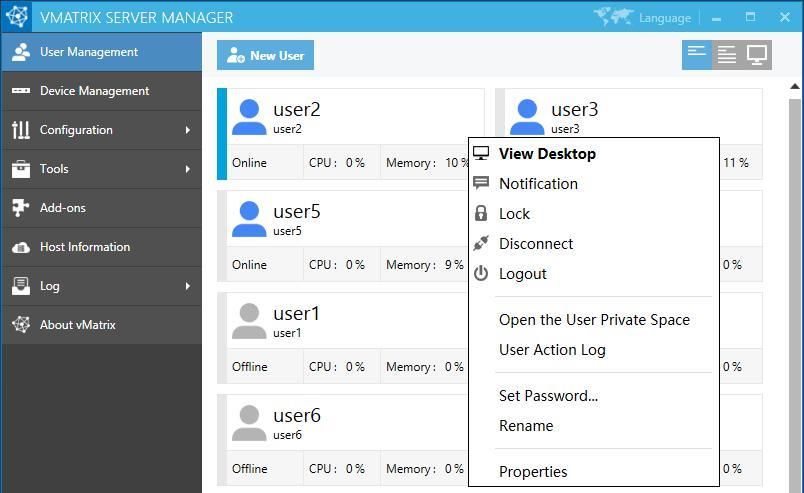Open the Language selector
This screenshot has height=493, width=804.
(x=665, y=18)
